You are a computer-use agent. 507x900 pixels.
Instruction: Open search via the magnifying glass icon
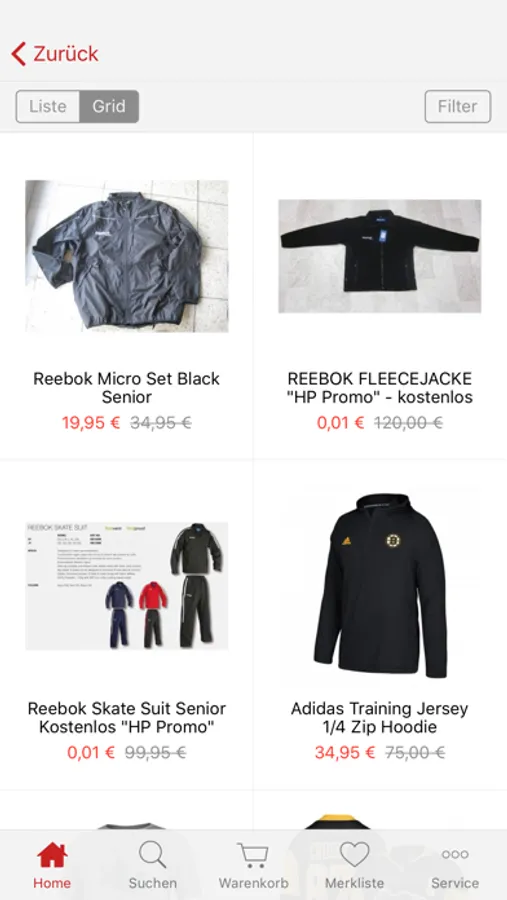pyautogui.click(x=153, y=855)
